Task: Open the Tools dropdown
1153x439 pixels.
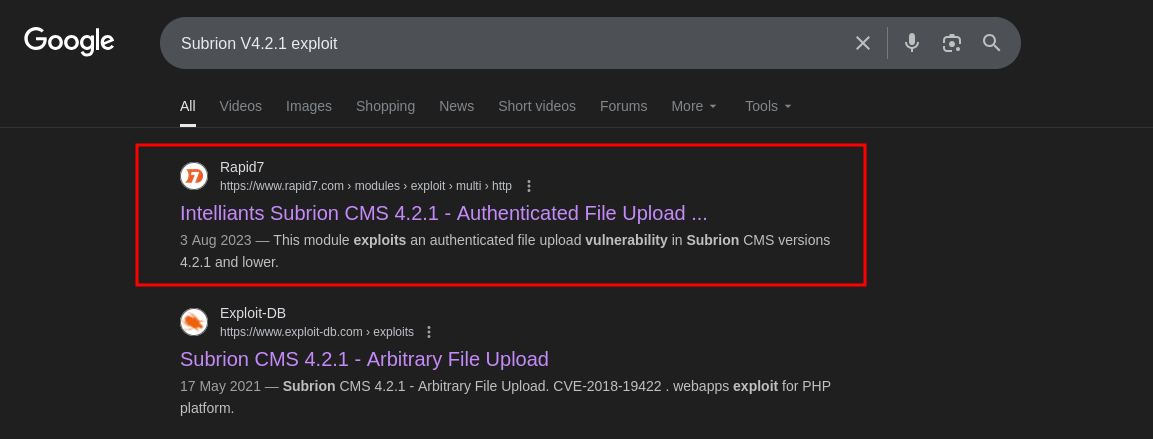Action: 768,106
